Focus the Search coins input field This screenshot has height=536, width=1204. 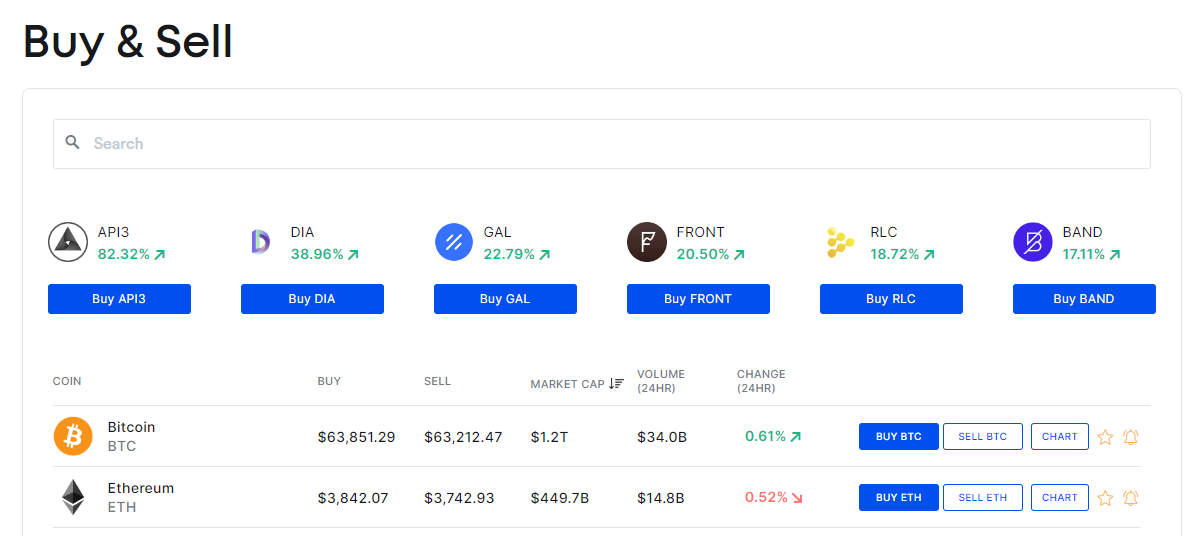(601, 144)
